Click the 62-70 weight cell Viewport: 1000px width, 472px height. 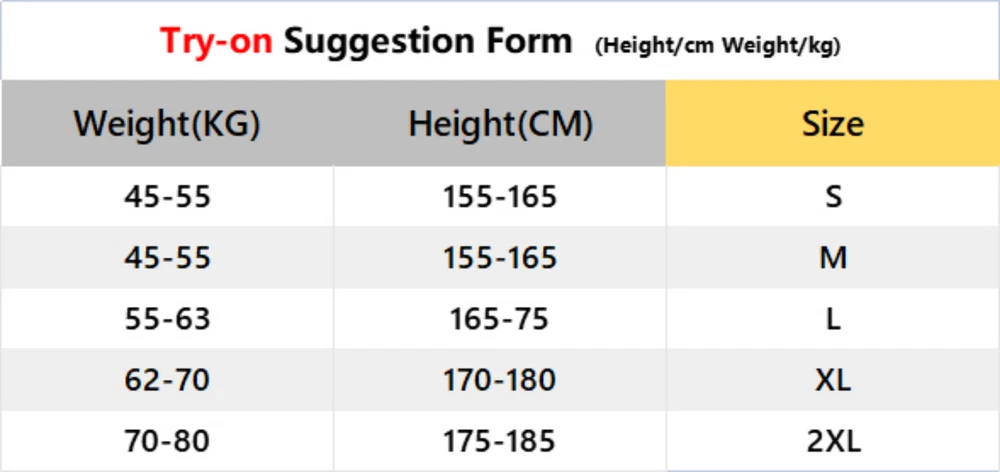pyautogui.click(x=167, y=380)
